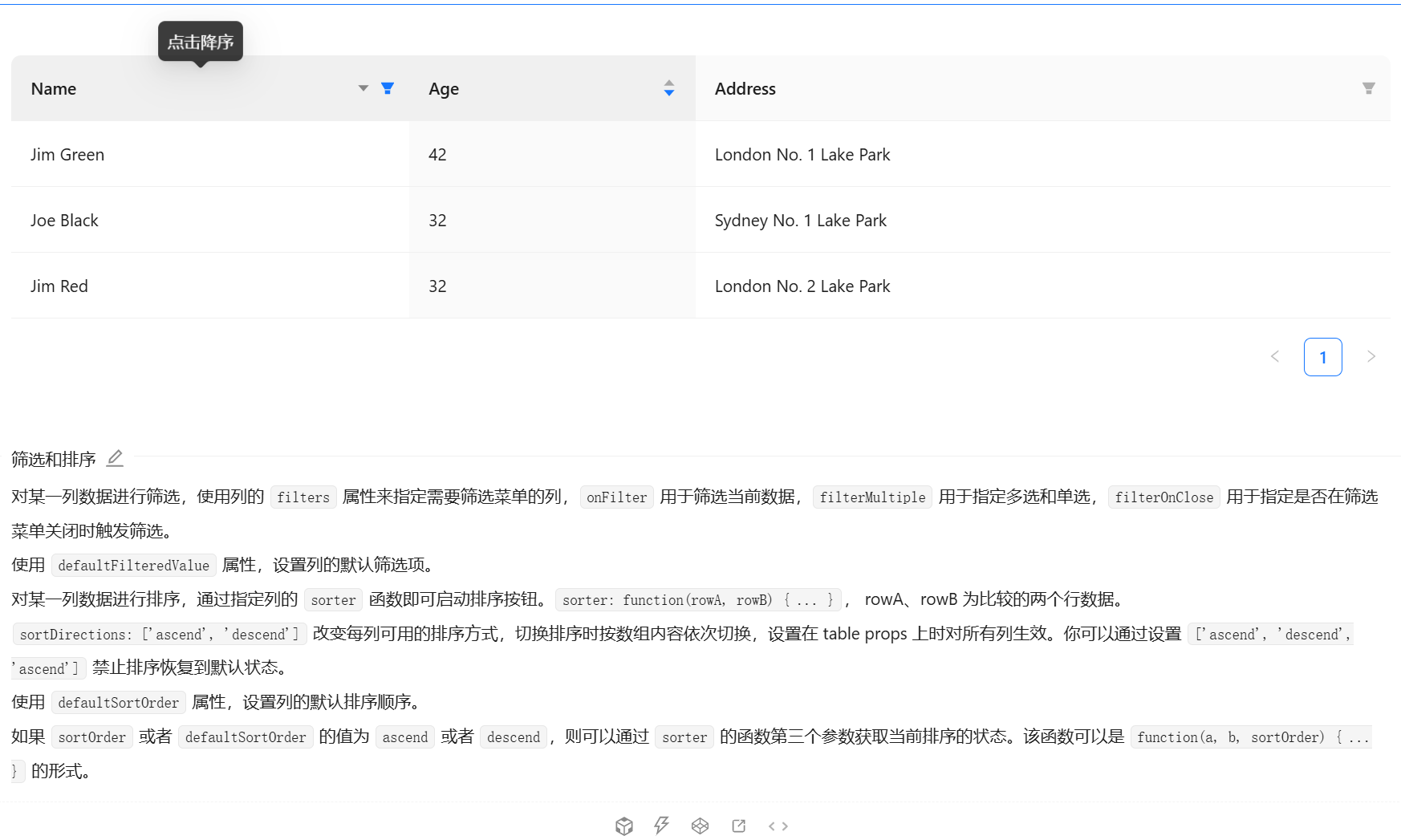Click the Address column header
Image resolution: width=1401 pixels, height=840 pixels.
click(x=1042, y=88)
